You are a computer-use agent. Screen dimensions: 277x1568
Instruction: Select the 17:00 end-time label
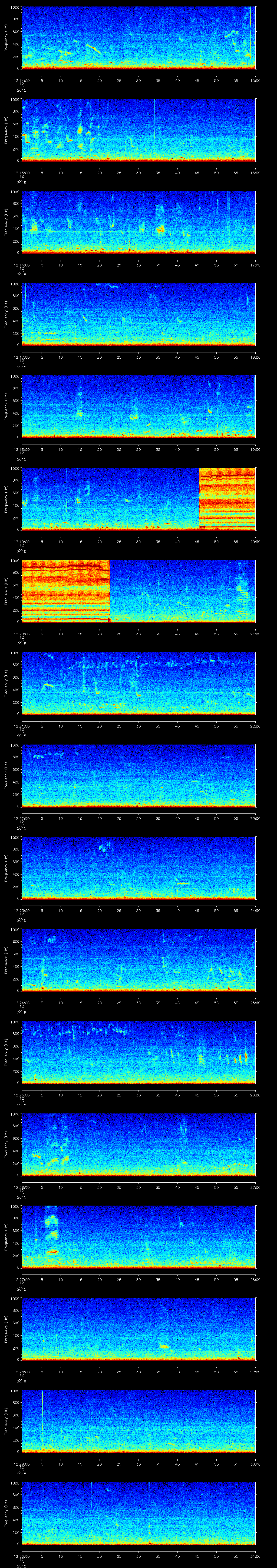click(256, 265)
